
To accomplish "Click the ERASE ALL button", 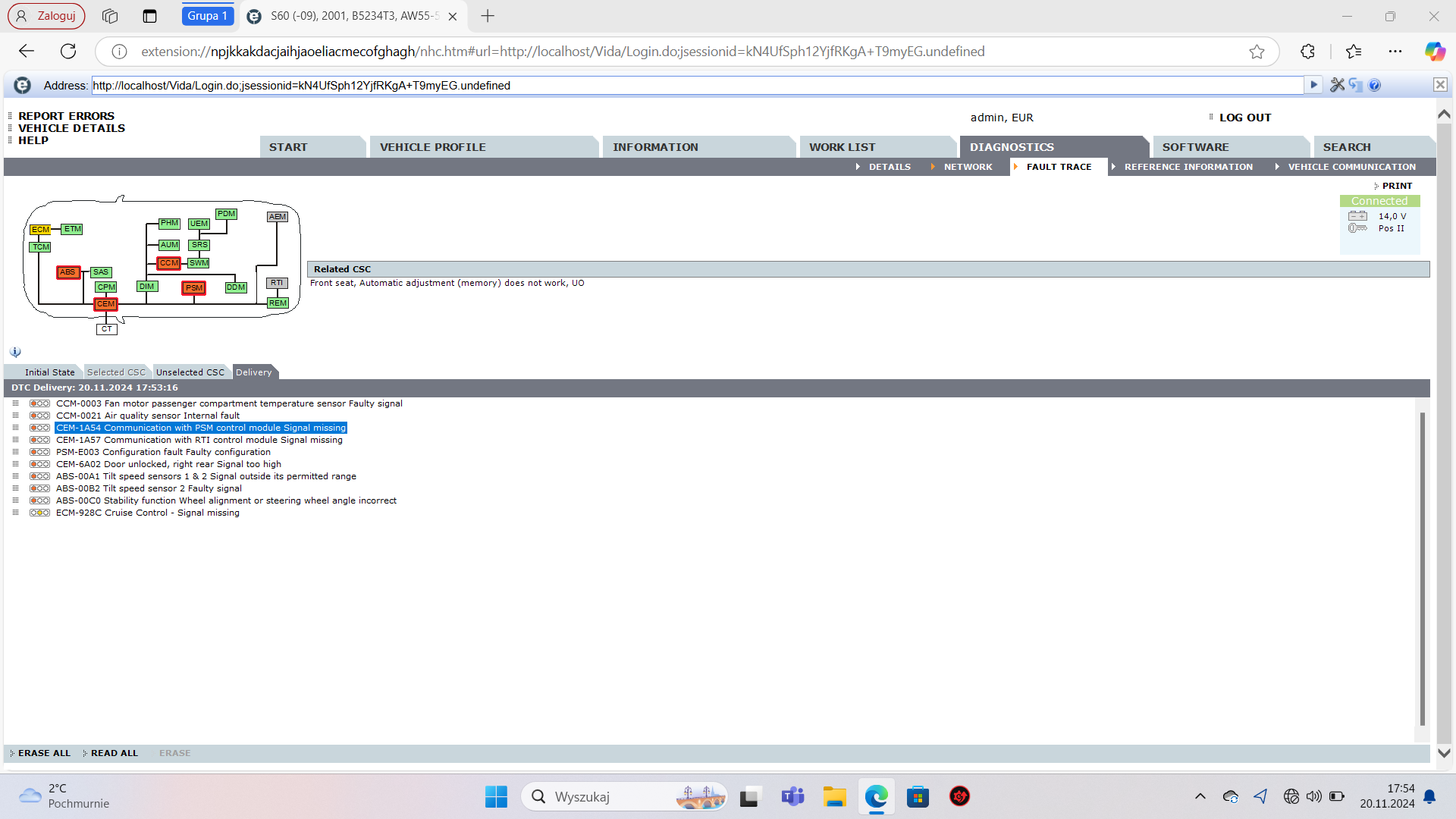I will pos(44,753).
